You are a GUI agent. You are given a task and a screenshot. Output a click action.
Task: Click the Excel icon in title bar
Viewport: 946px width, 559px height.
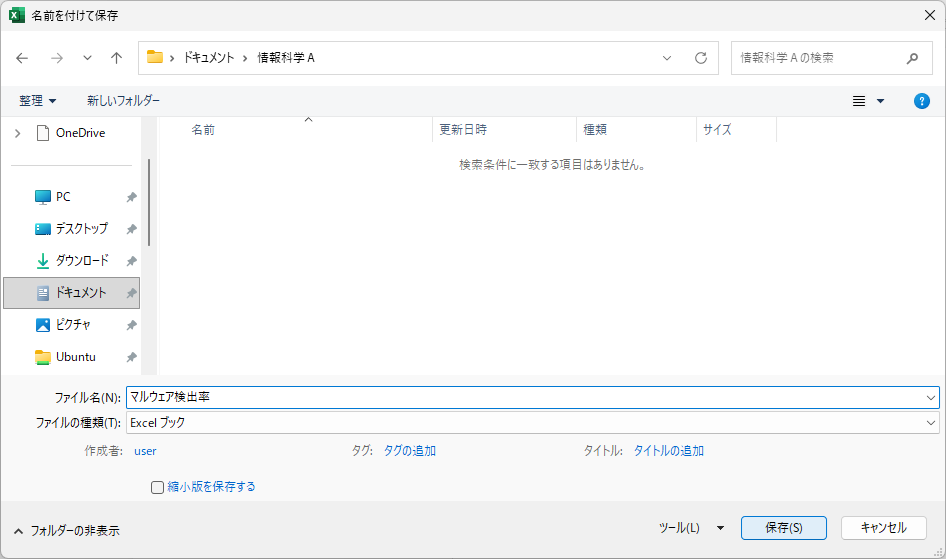tap(17, 15)
